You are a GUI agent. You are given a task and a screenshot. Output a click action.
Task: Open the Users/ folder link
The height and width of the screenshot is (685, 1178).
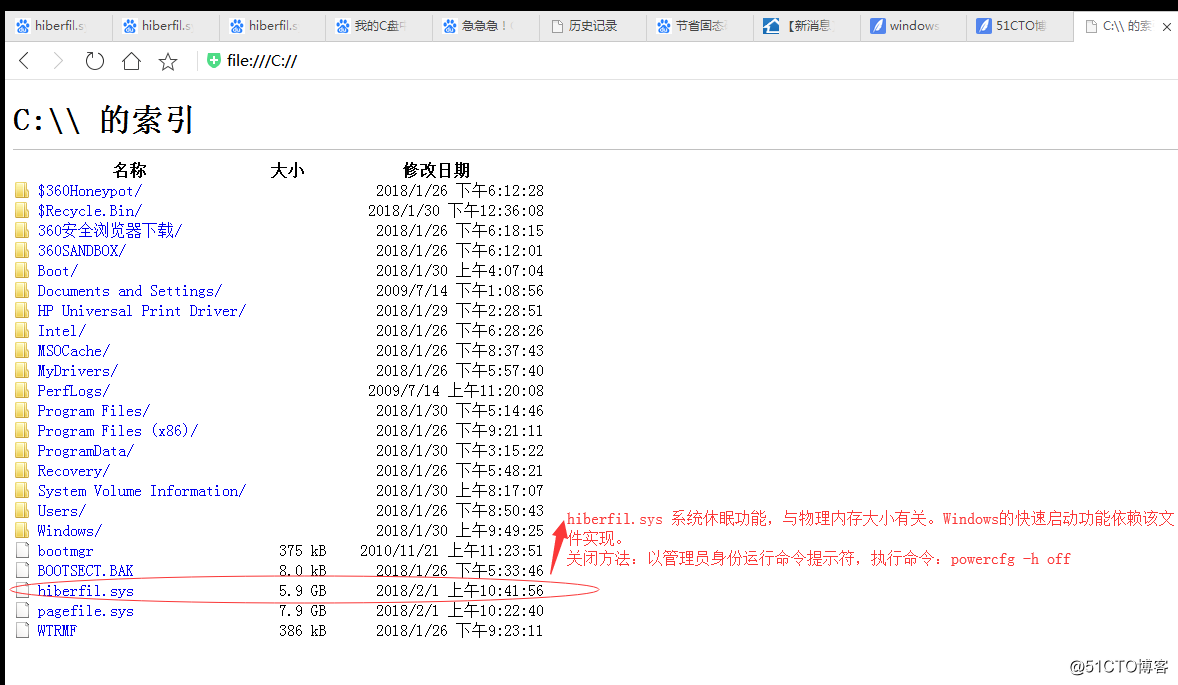click(62, 511)
